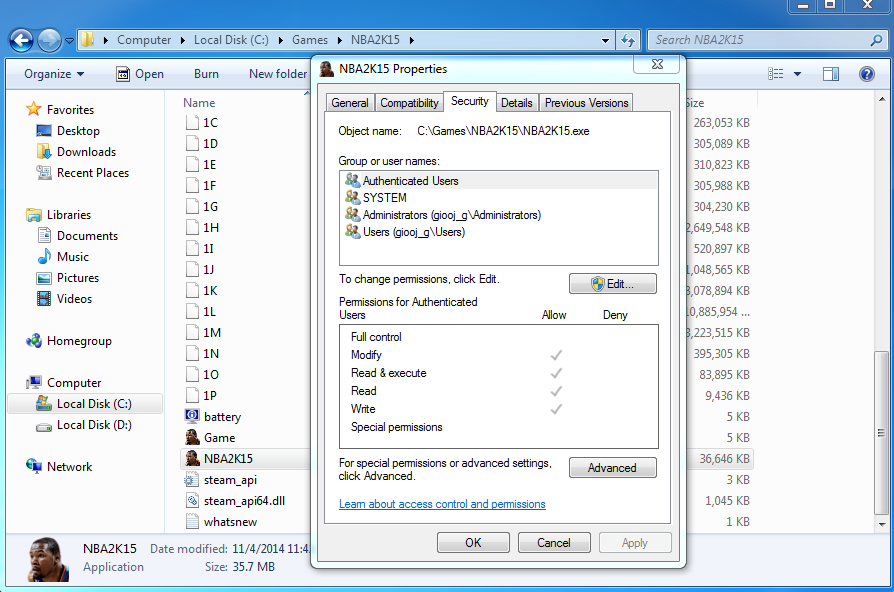Toggle the preview pane icon
Image resolution: width=894 pixels, height=592 pixels.
pyautogui.click(x=831, y=74)
